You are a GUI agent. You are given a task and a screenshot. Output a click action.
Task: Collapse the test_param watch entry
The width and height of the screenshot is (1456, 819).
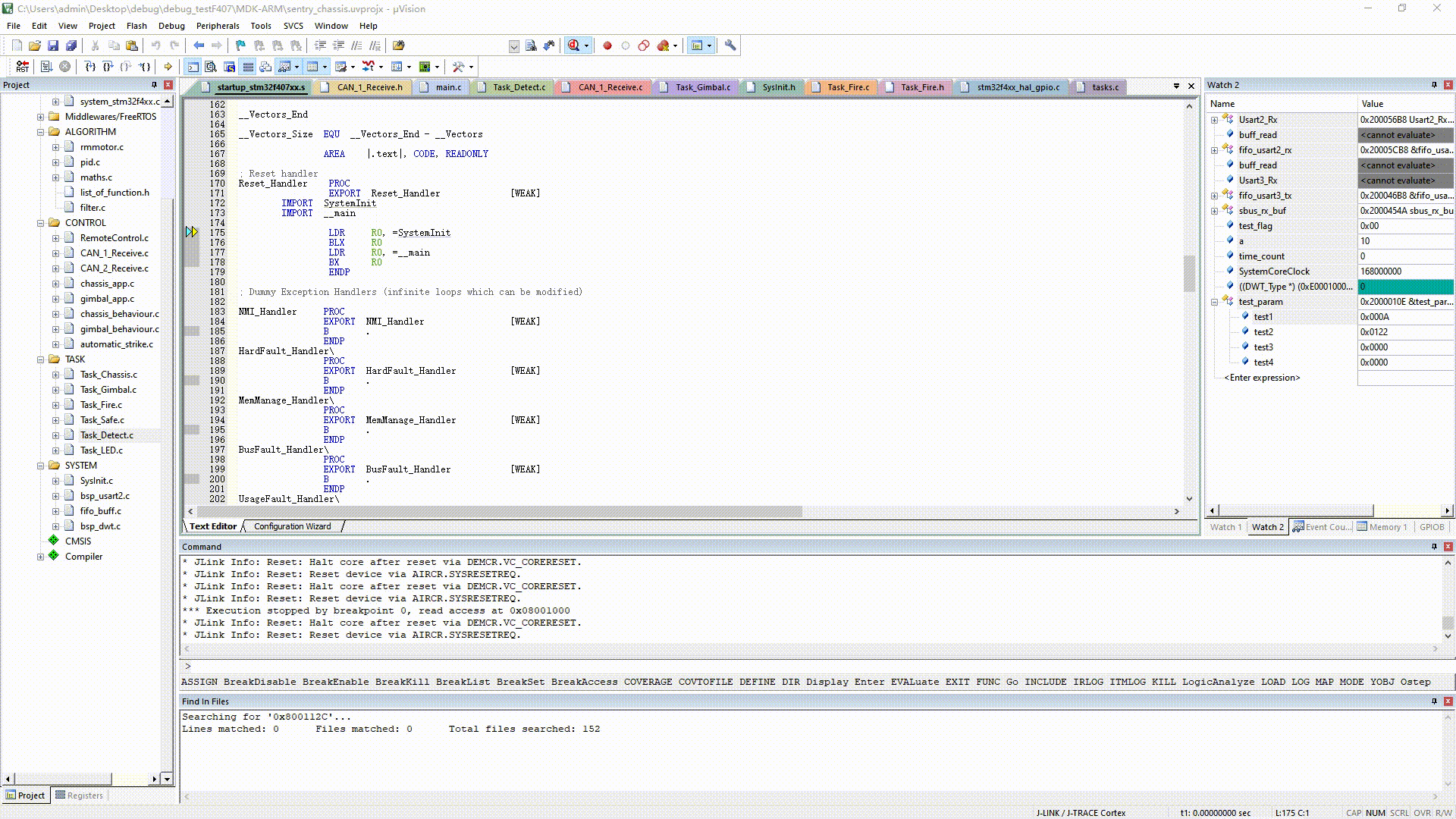[x=1214, y=302]
